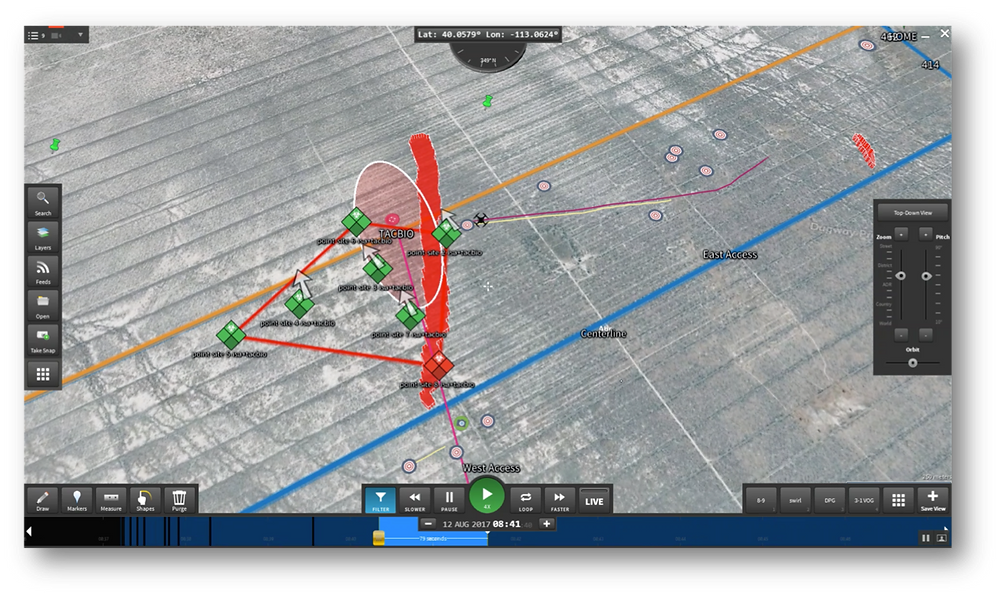
Task: Select point site 4 green marker
Action: click(x=299, y=305)
